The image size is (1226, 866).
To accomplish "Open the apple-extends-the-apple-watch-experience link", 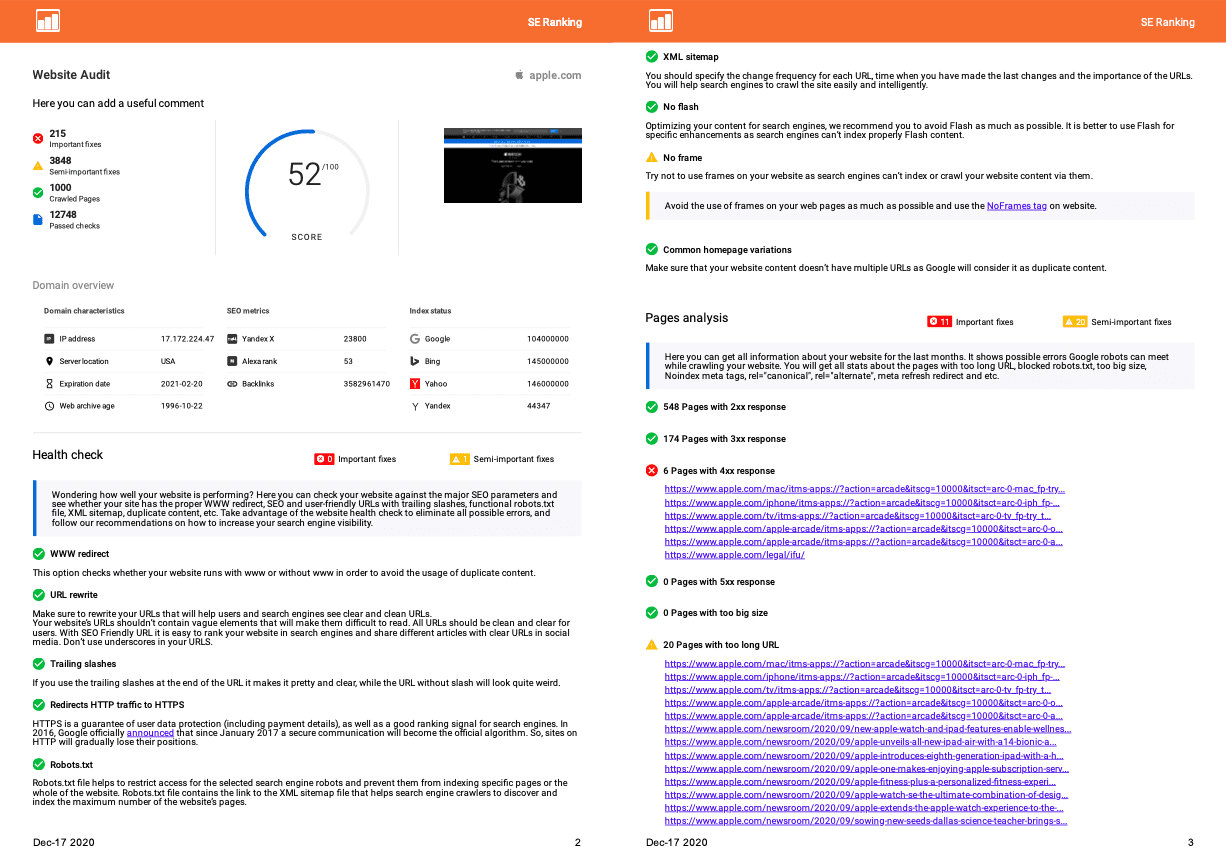I will tap(864, 807).
